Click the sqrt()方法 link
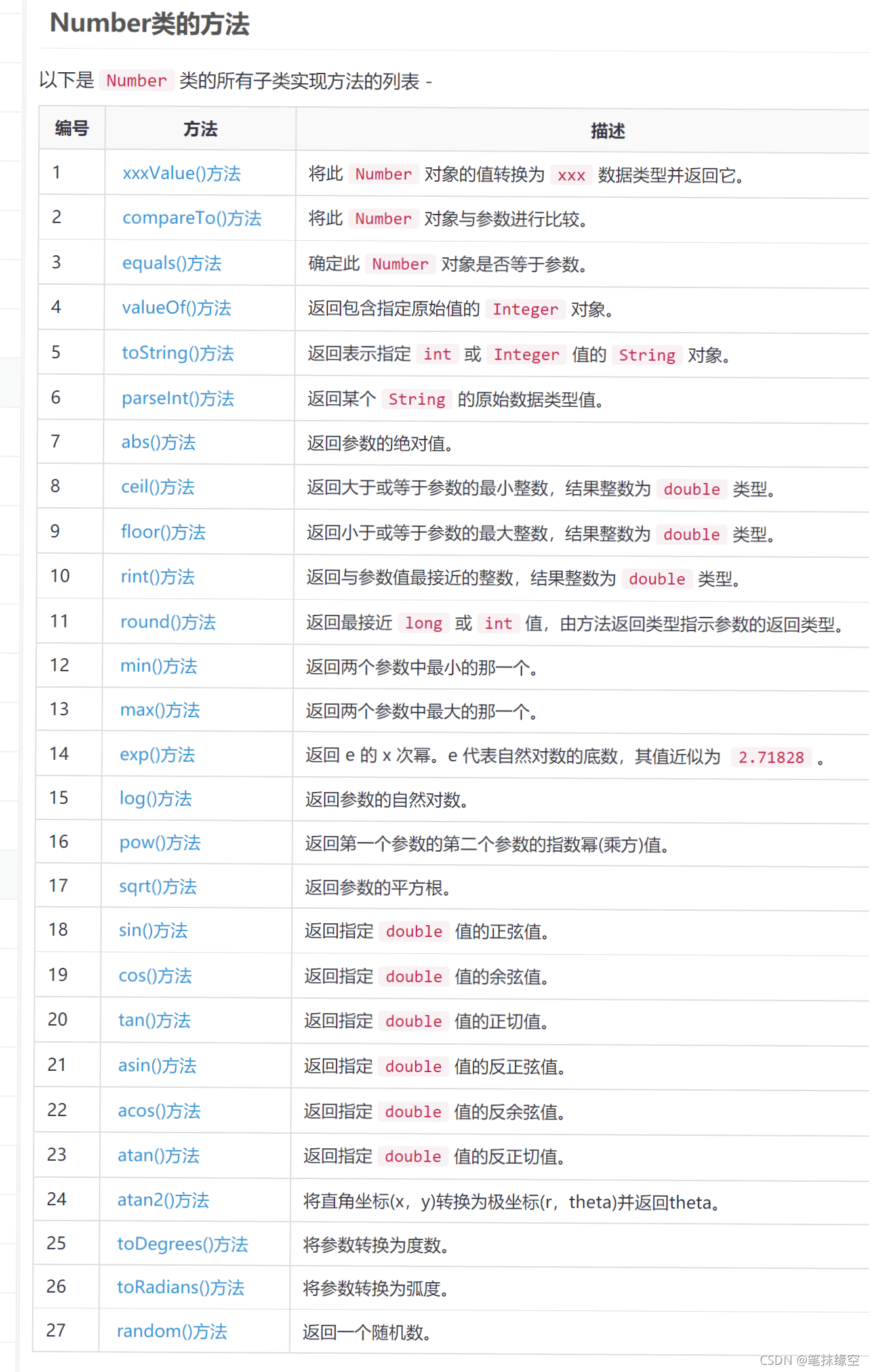869x1372 pixels. tap(157, 886)
